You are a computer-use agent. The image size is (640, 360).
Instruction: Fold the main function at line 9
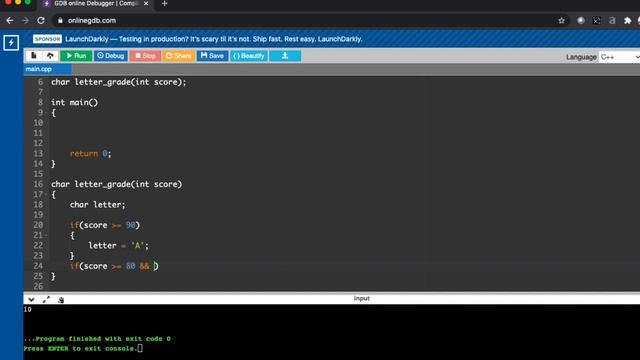coord(46,113)
